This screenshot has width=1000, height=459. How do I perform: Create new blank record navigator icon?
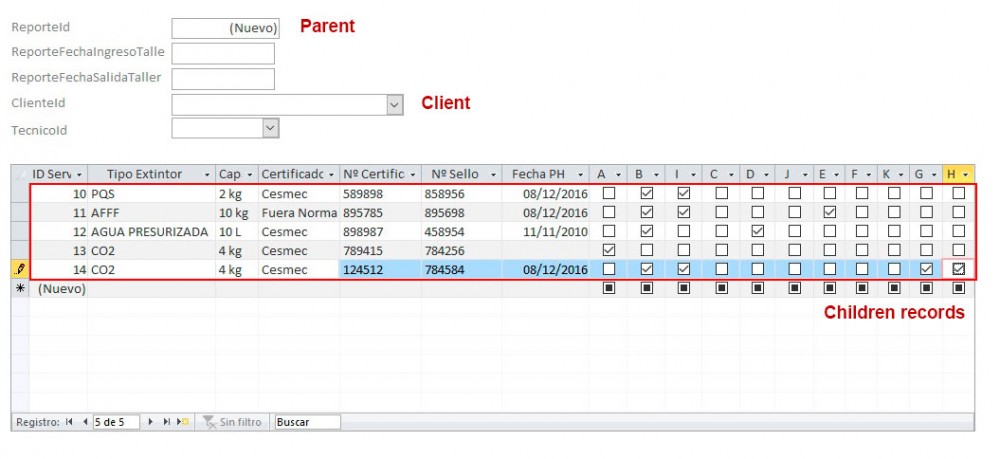pyautogui.click(x=182, y=423)
